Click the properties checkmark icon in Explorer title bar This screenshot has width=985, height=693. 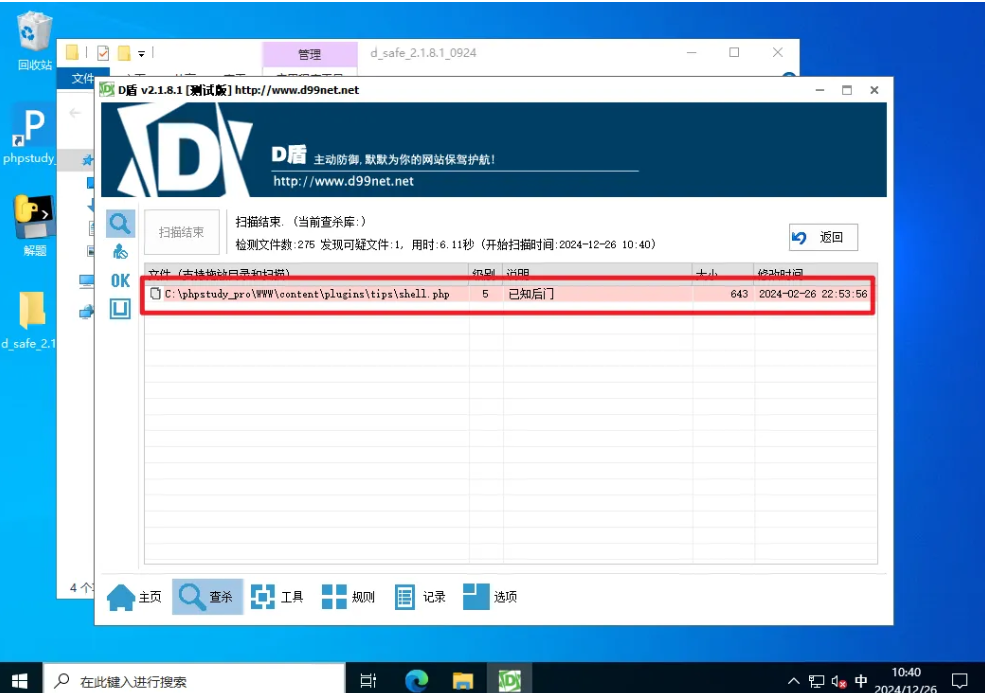pyautogui.click(x=103, y=53)
